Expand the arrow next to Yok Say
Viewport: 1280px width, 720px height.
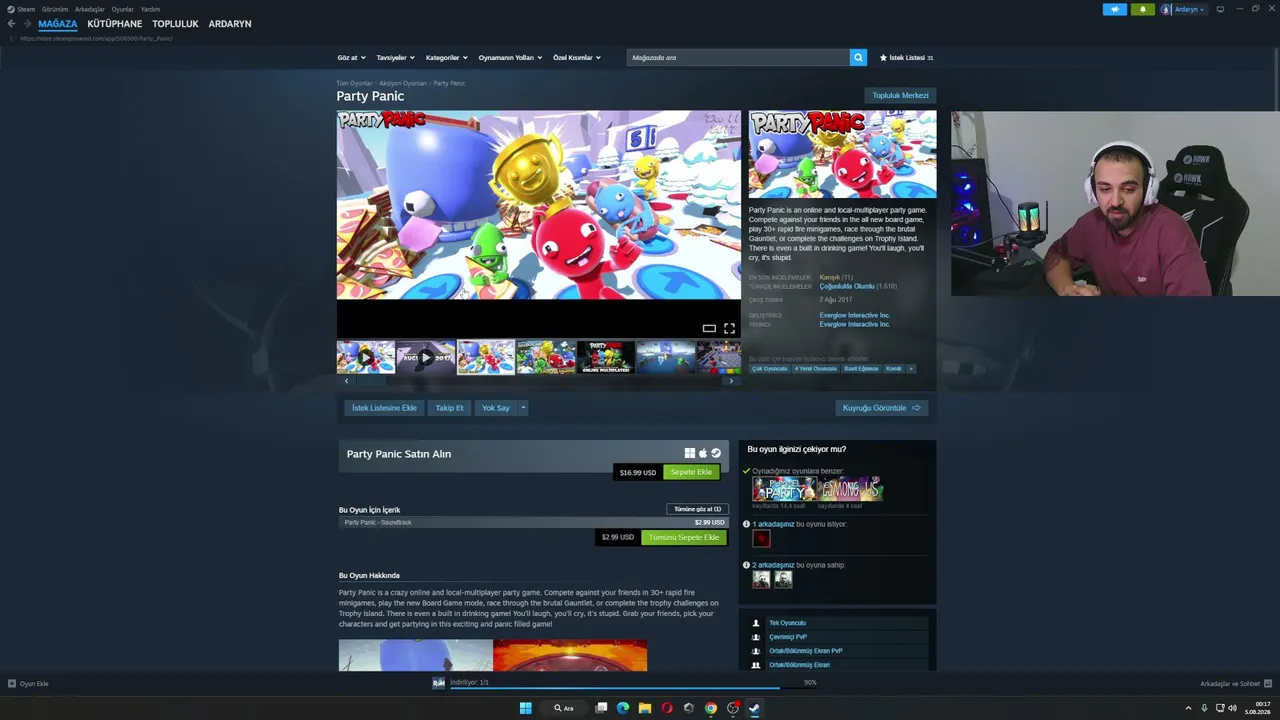(522, 408)
